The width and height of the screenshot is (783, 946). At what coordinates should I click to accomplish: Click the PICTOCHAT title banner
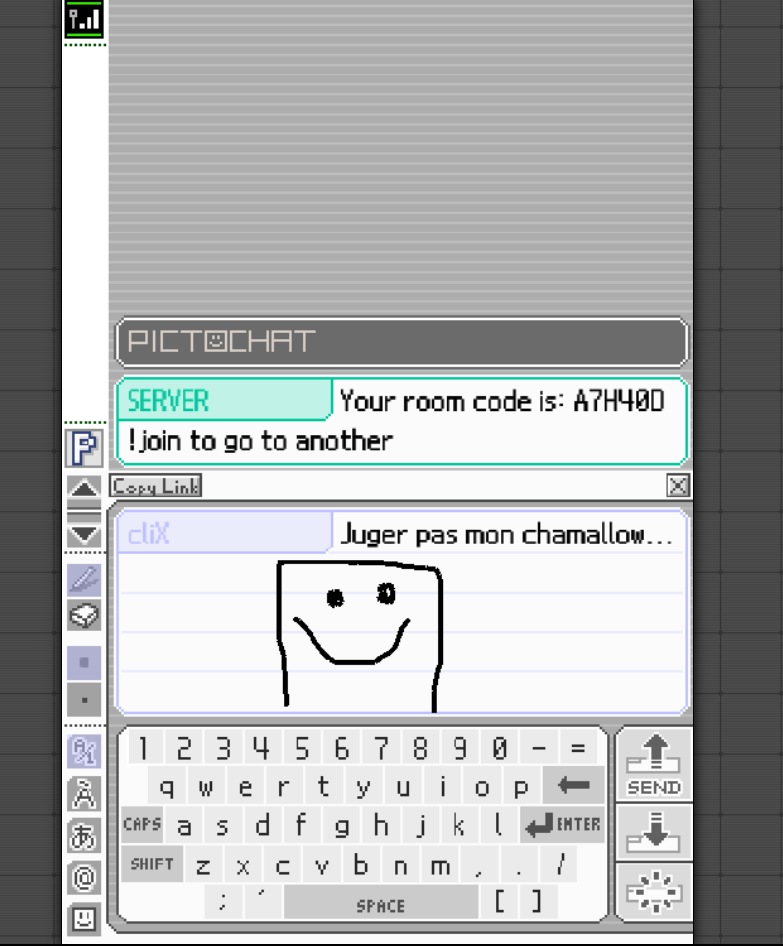[x=402, y=341]
